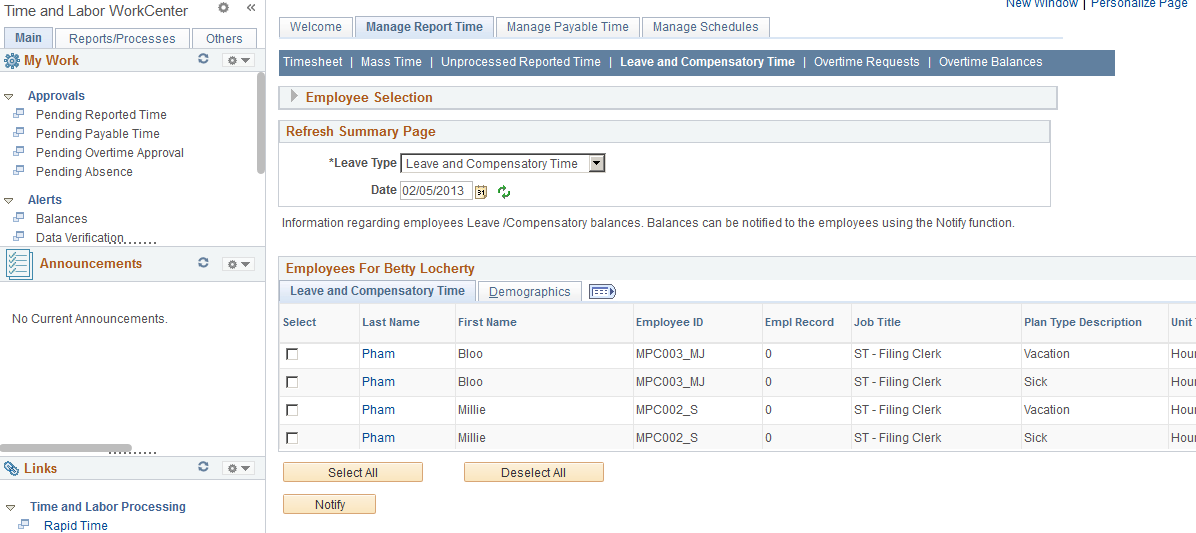Screen dimensions: 1196x533
Task: Go to Timesheet in the blue bar
Action: [313, 62]
